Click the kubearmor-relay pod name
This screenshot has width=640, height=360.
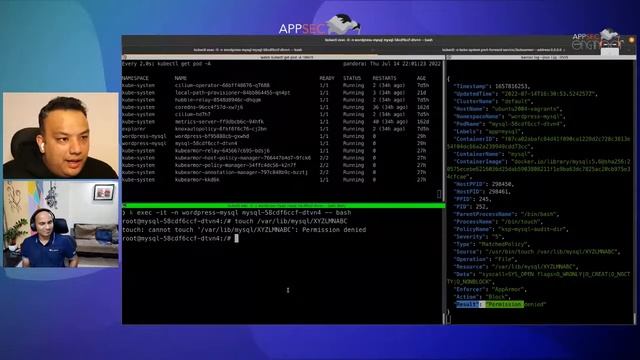click(x=222, y=151)
